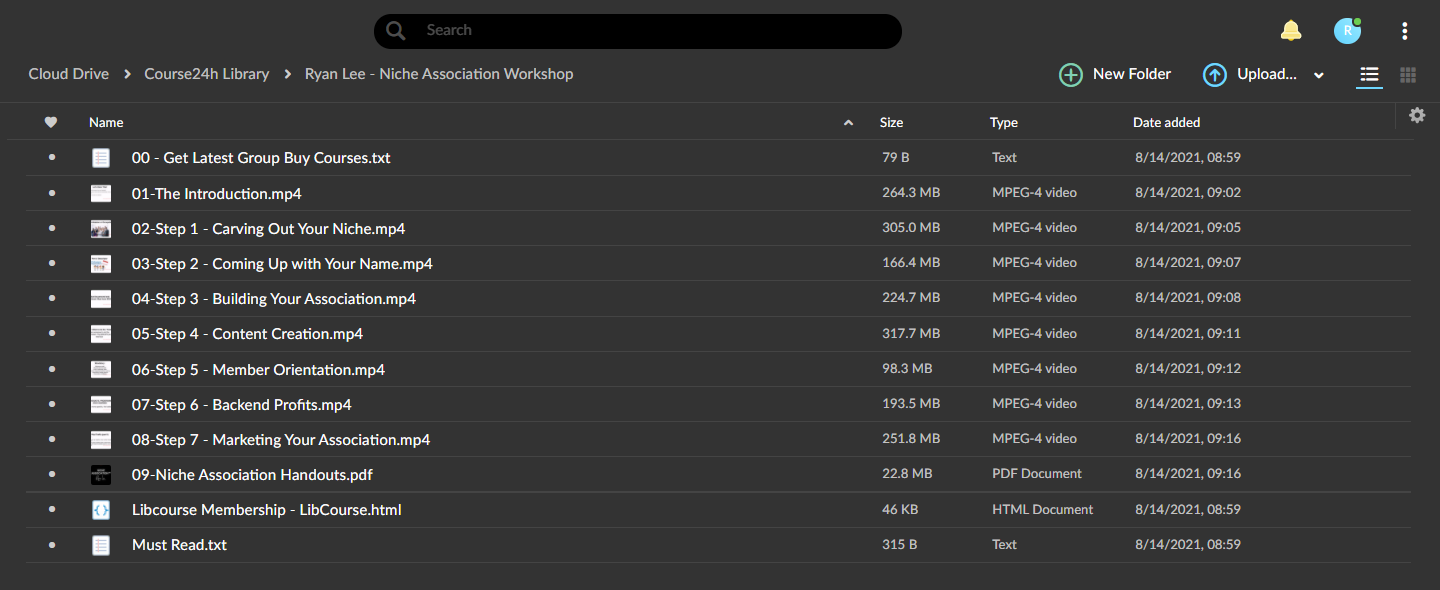The width and height of the screenshot is (1440, 590).
Task: Click PDF thumbnail of 09-Niche Association Handouts
Action: click(101, 475)
